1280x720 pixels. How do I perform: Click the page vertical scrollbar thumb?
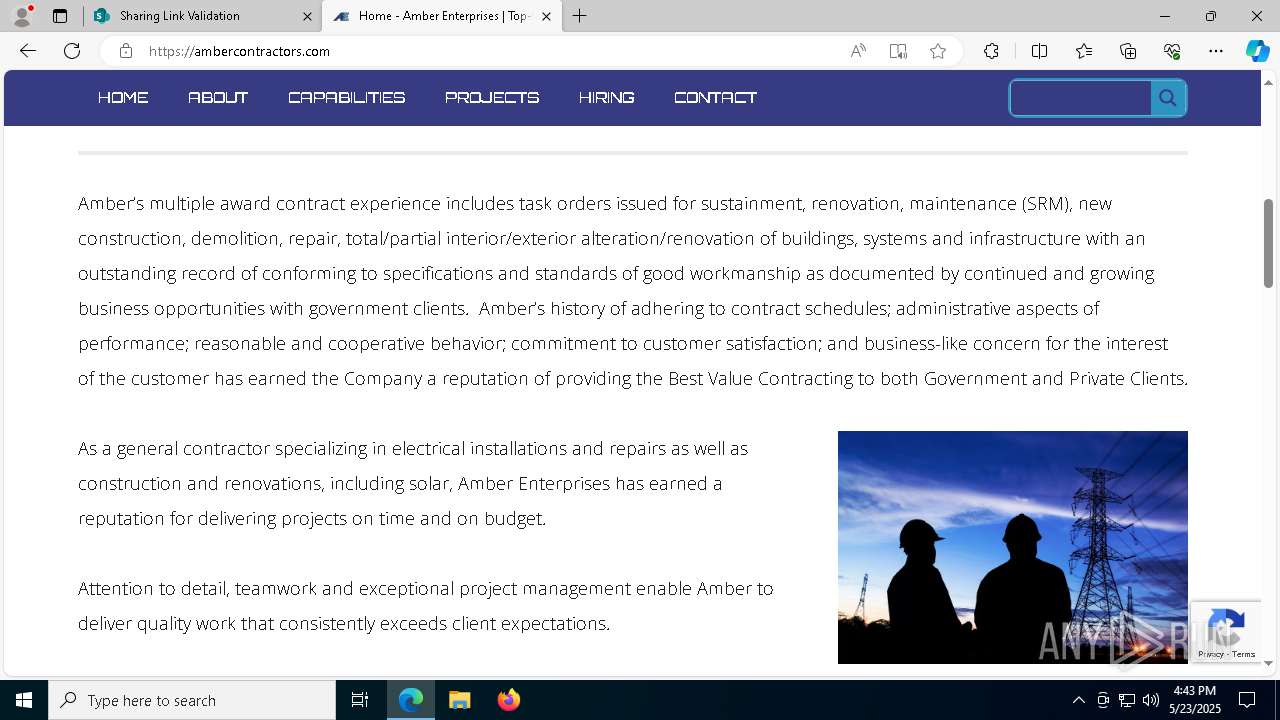(x=1268, y=244)
